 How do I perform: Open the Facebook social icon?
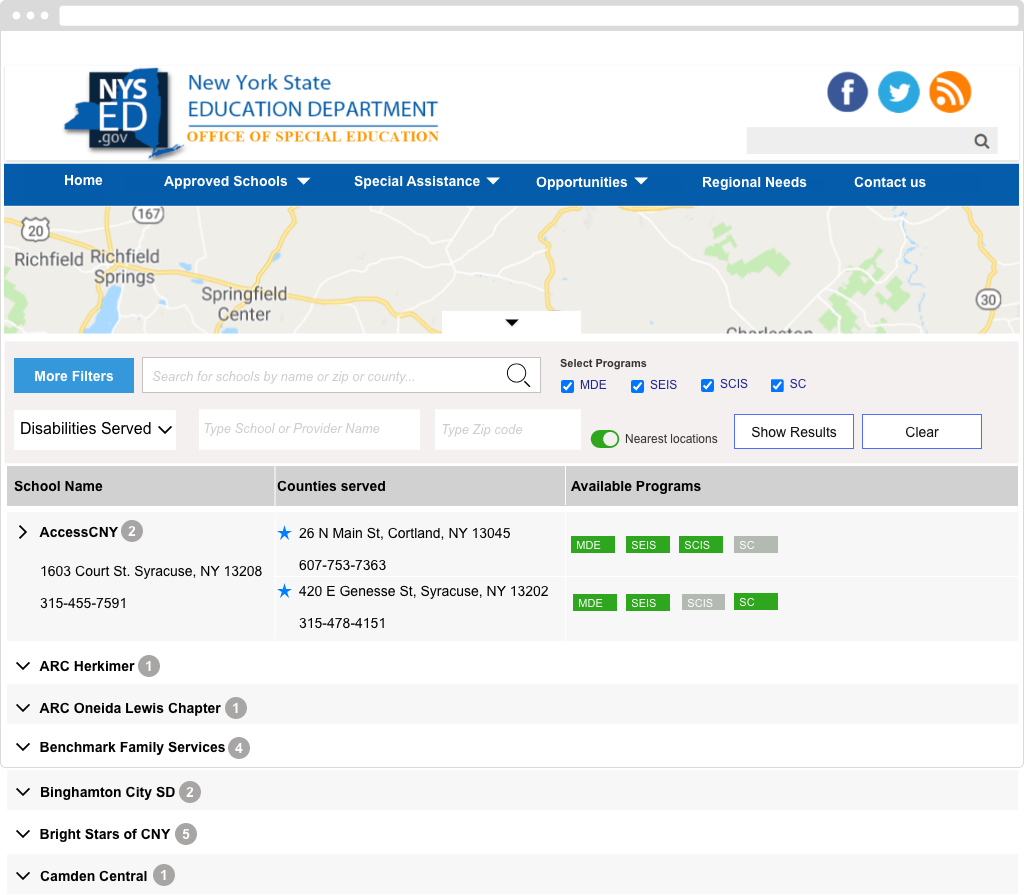pyautogui.click(x=847, y=92)
